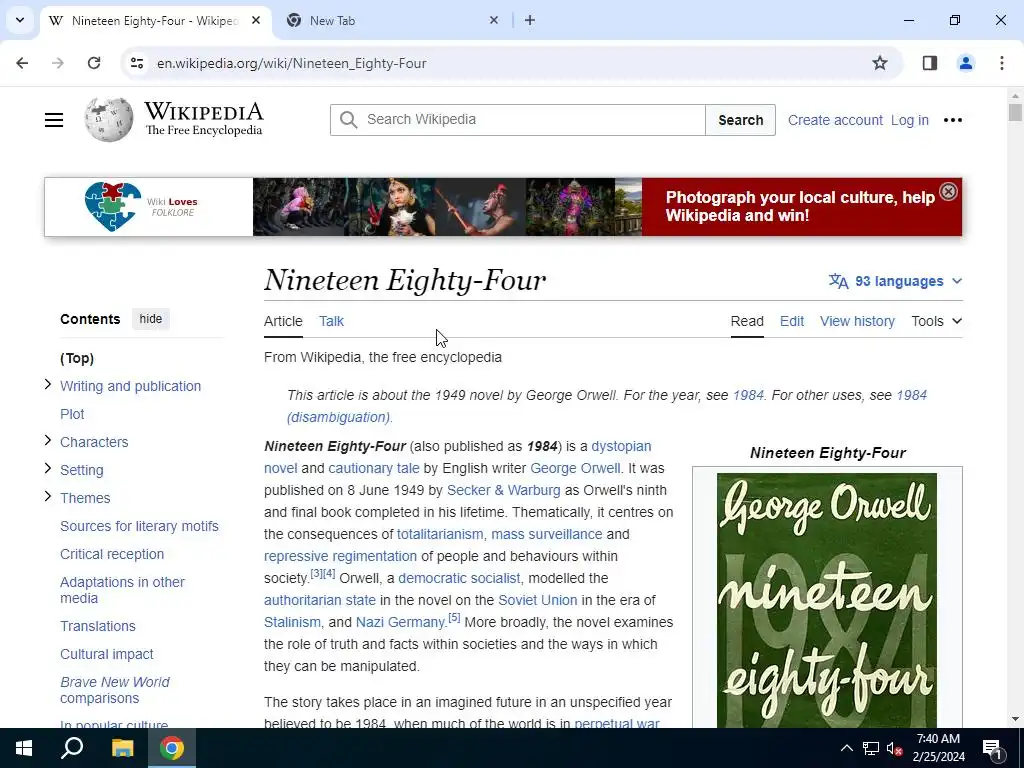Screen dimensions: 1024x768
Task: Open Wikipedia personal tools ellipsis menu
Action: coord(953,120)
